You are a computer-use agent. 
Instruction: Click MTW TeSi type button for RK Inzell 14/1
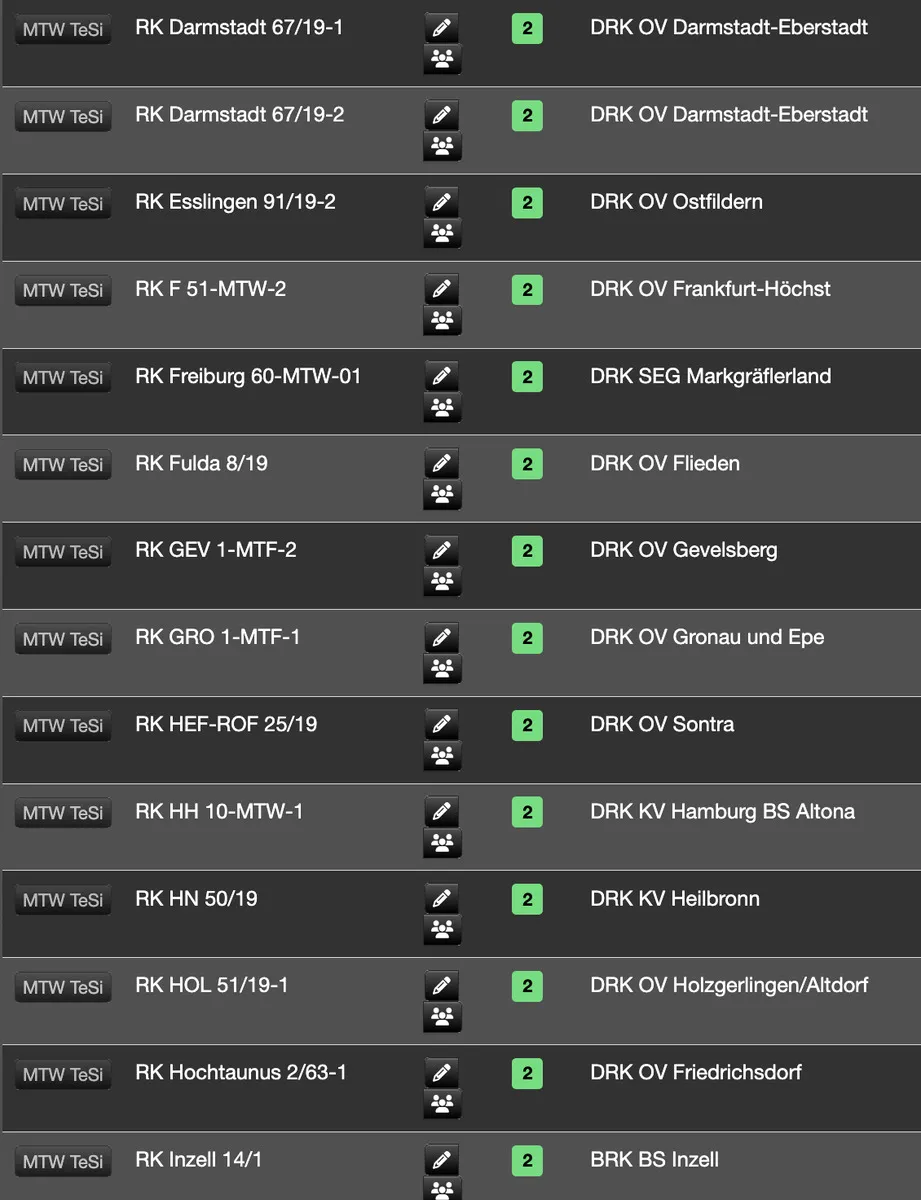click(63, 1161)
